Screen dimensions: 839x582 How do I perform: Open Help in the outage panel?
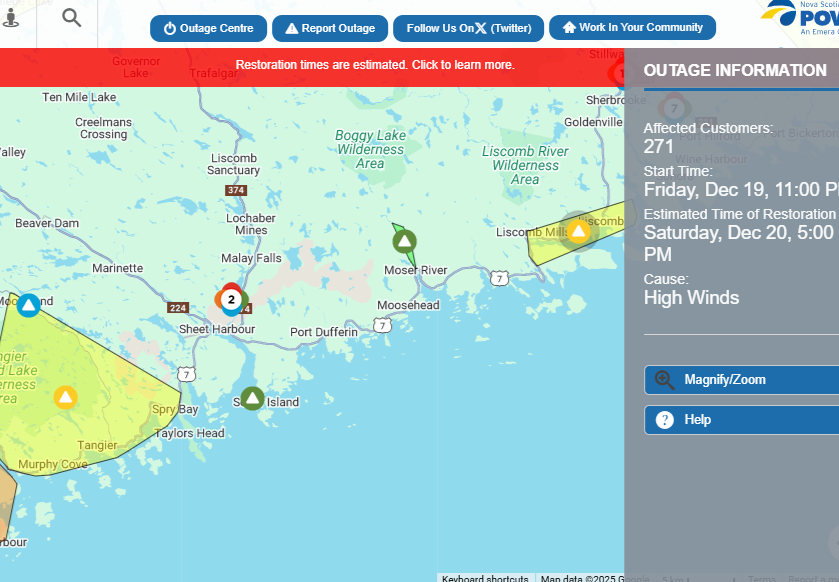[740, 420]
